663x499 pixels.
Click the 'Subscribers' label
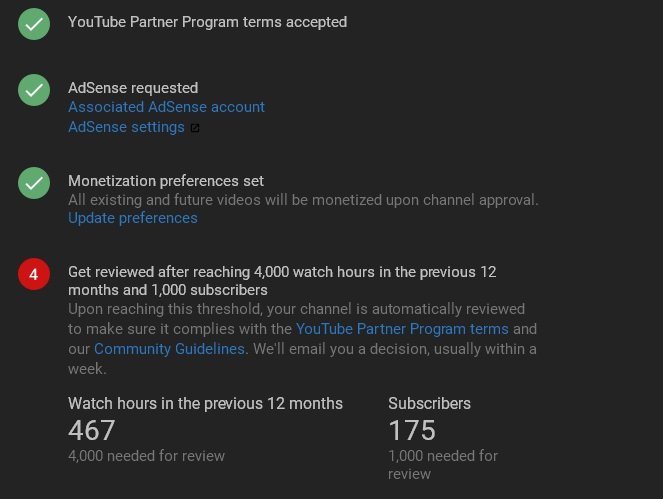tap(429, 404)
